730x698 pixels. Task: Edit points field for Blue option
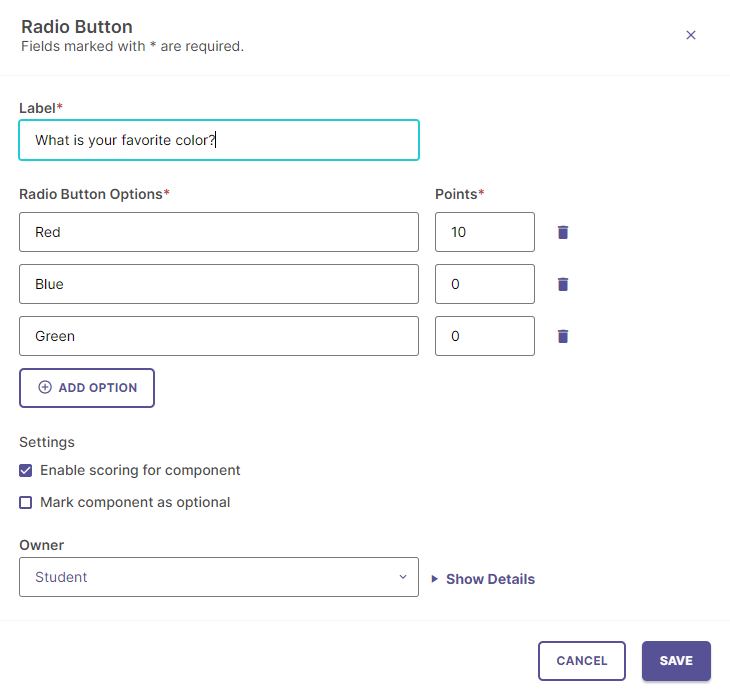point(485,284)
